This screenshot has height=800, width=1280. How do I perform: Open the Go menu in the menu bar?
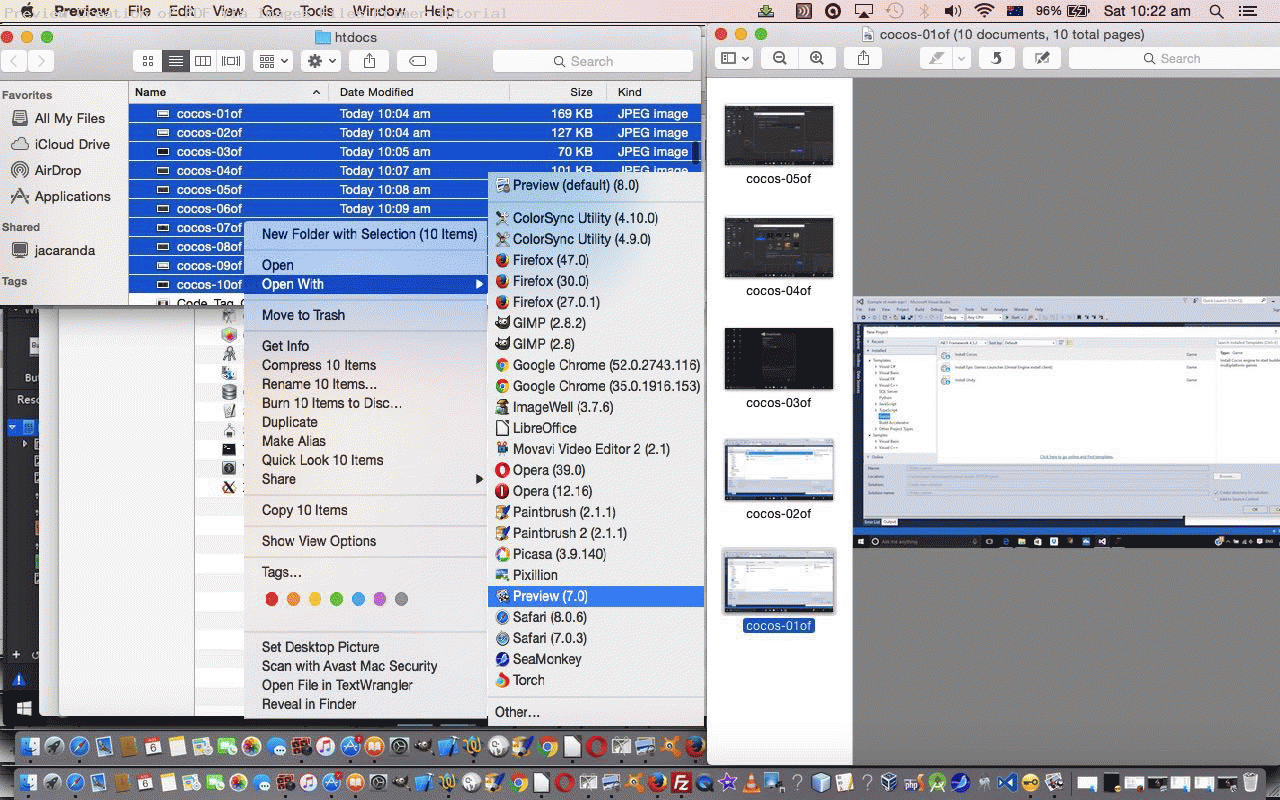[x=271, y=11]
